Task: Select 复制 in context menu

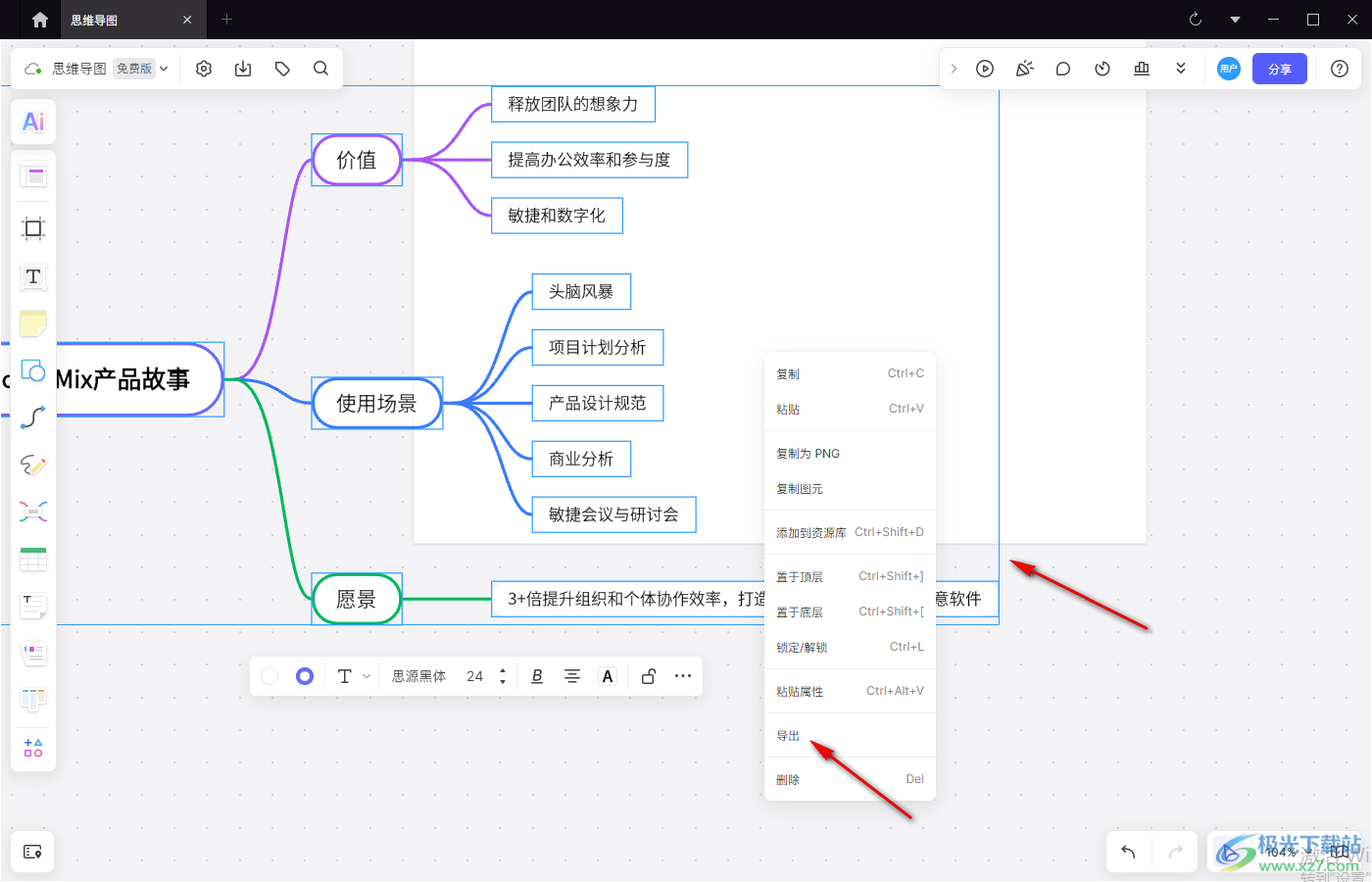Action: pos(850,373)
